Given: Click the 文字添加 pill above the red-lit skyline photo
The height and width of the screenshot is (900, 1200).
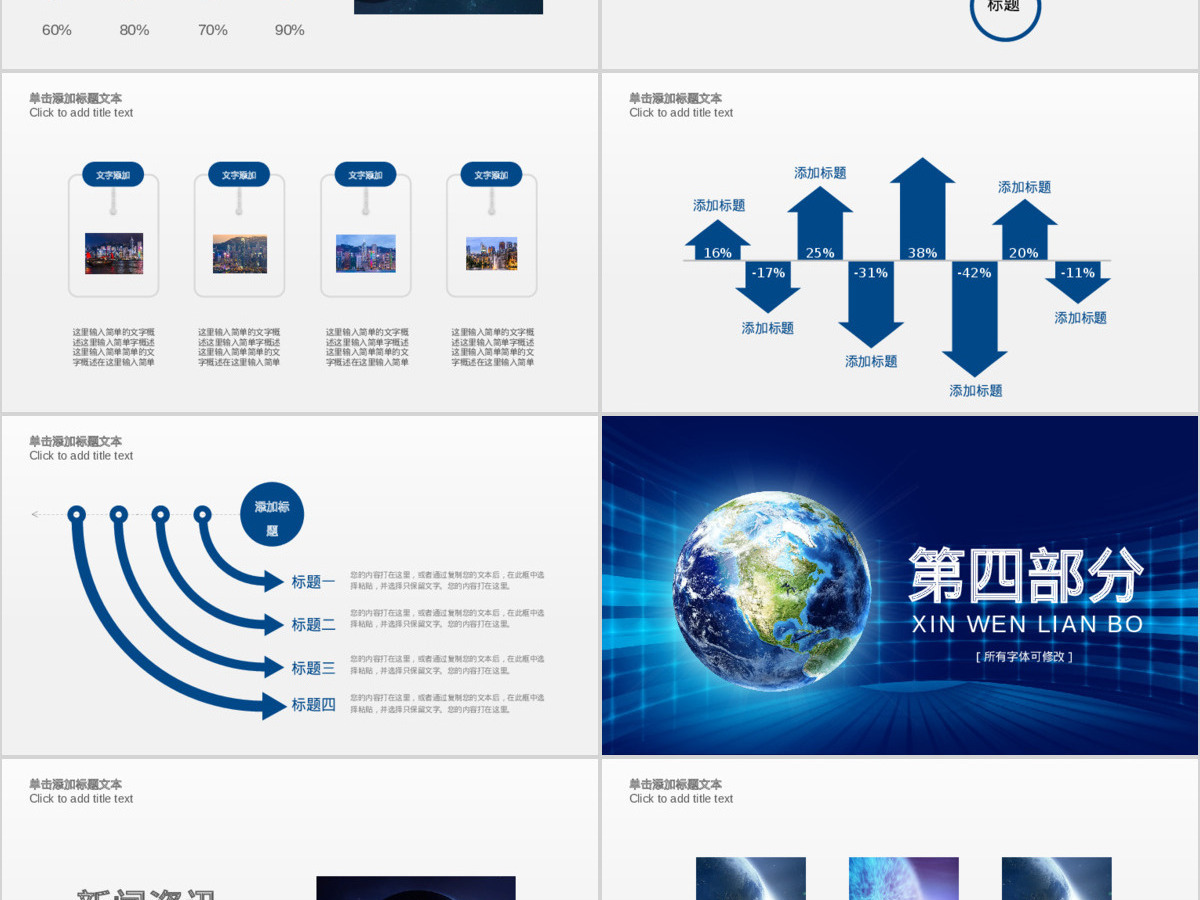Looking at the screenshot, I should 113,175.
